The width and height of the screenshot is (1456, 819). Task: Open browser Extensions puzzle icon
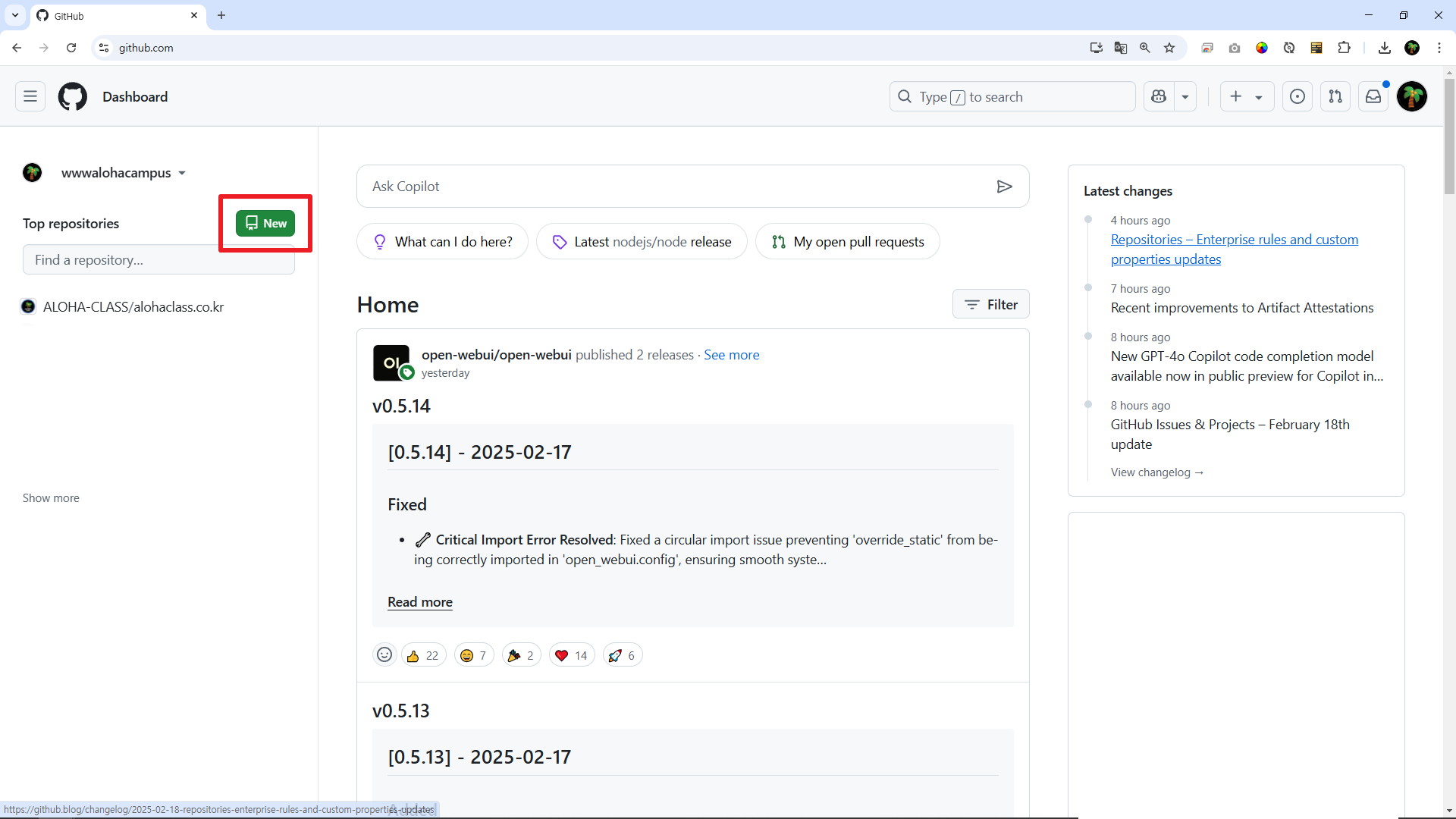coord(1344,48)
